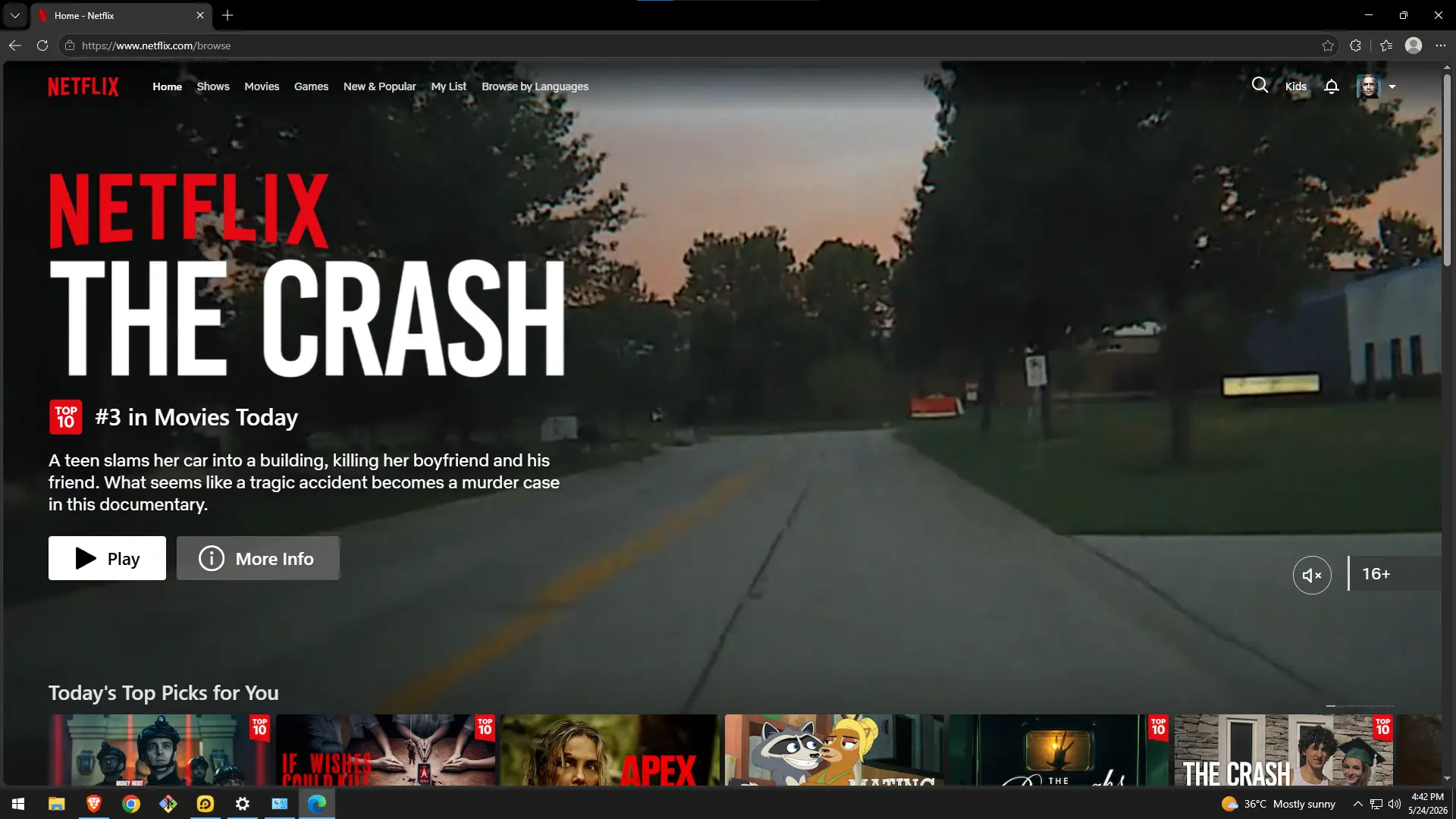
Task: Click the profile avatar picture
Action: [x=1368, y=86]
